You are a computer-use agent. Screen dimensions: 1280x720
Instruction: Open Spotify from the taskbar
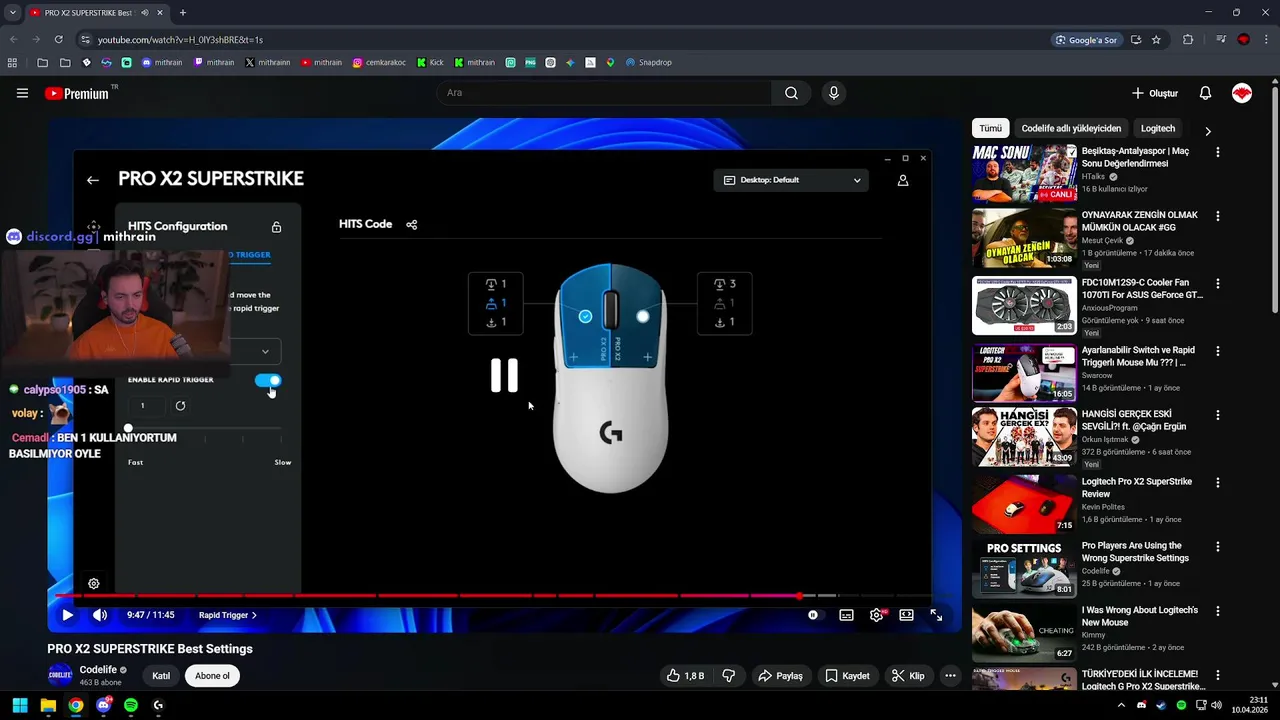click(x=131, y=705)
